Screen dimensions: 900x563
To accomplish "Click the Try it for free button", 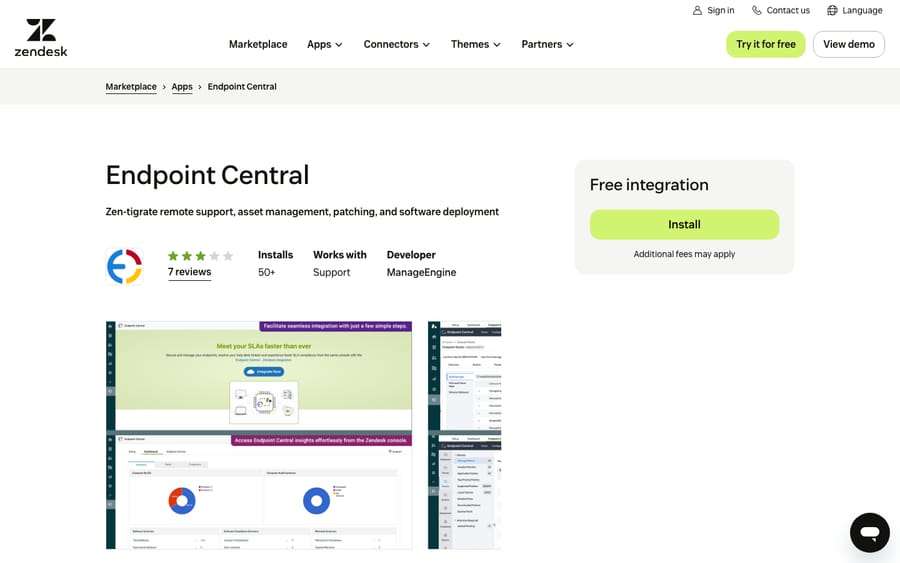I will click(766, 44).
